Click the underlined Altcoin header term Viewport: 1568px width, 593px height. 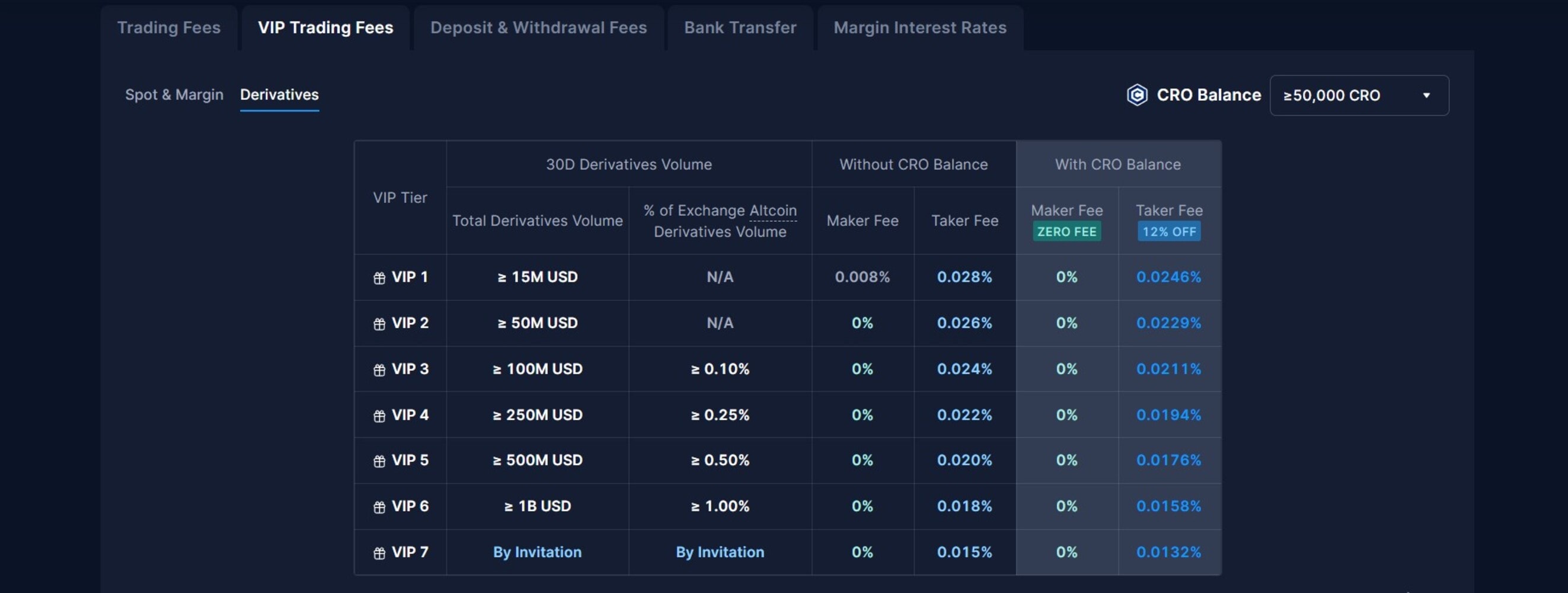coord(772,211)
